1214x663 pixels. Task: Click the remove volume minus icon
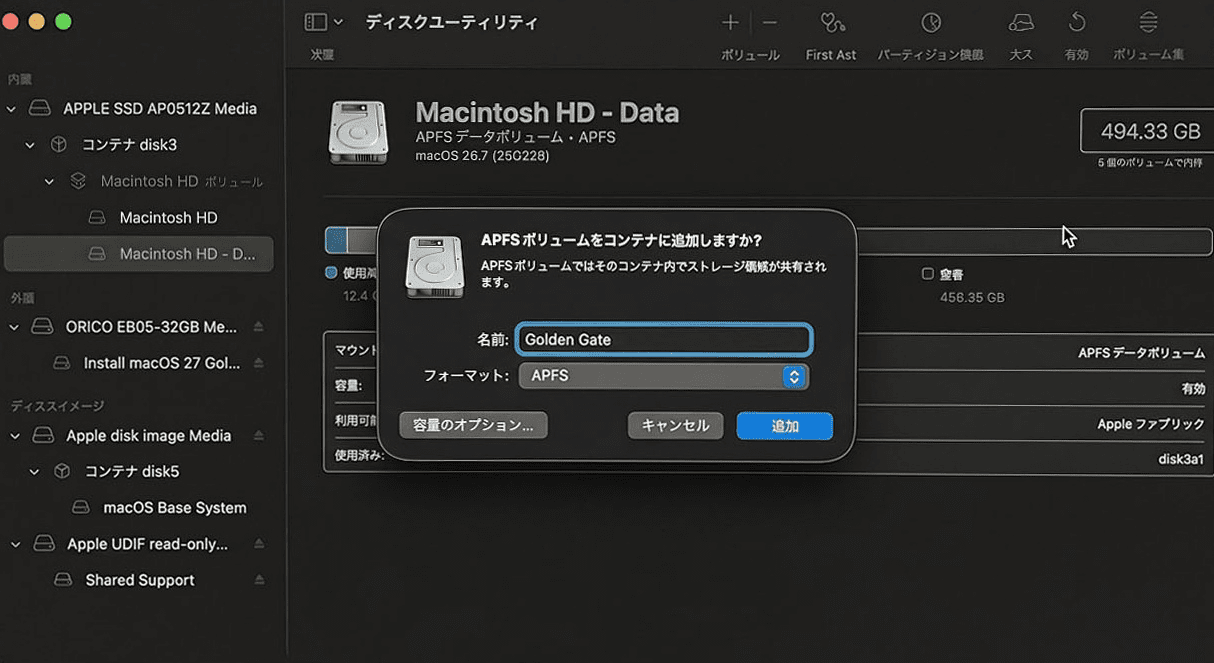click(769, 22)
